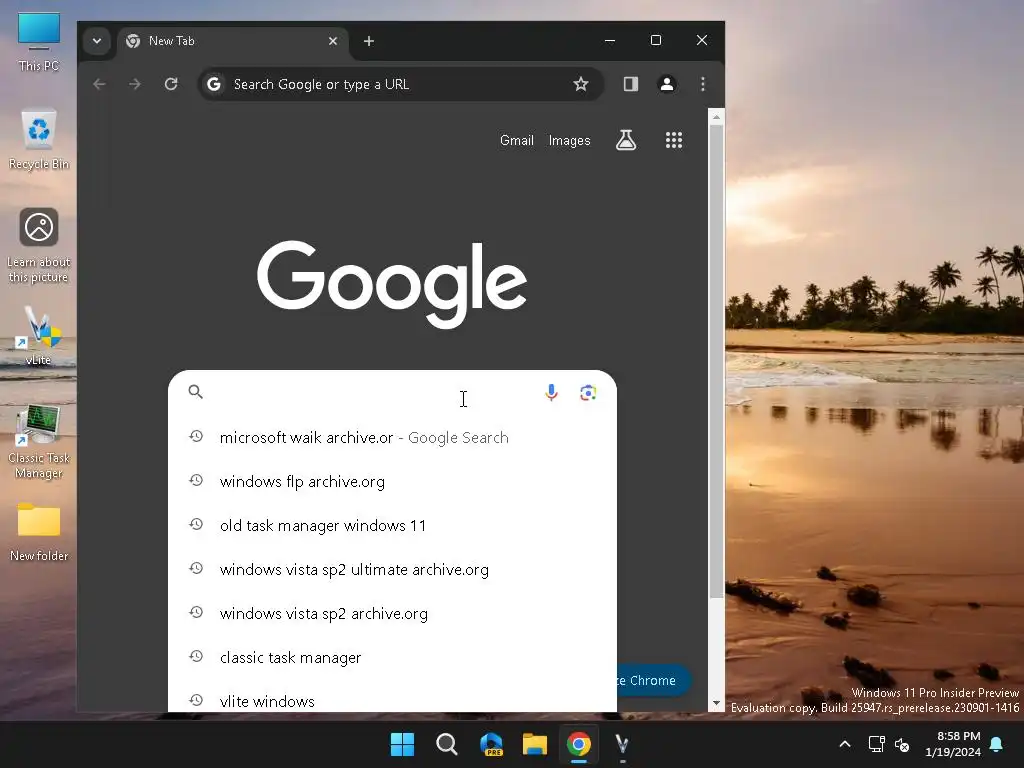Click vLite icon in taskbar
The image size is (1024, 768).
(x=622, y=744)
